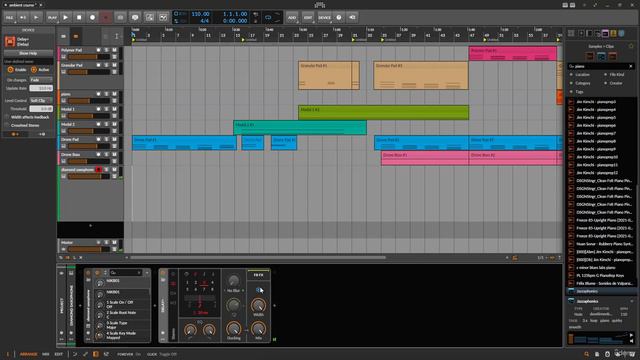Click the Width knob on the Delay+ device
This screenshot has width=640, height=360.
click(258, 306)
